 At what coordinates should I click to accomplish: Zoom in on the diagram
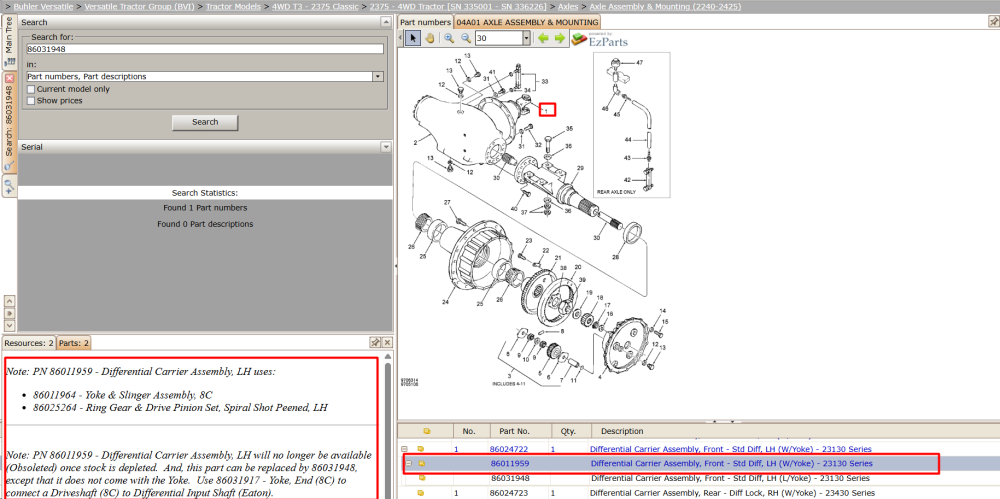[449, 38]
